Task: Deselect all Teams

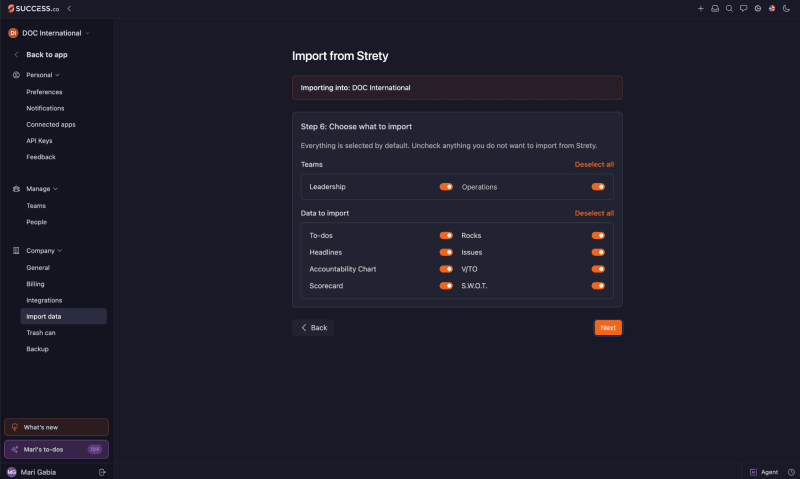Action: [x=594, y=164]
